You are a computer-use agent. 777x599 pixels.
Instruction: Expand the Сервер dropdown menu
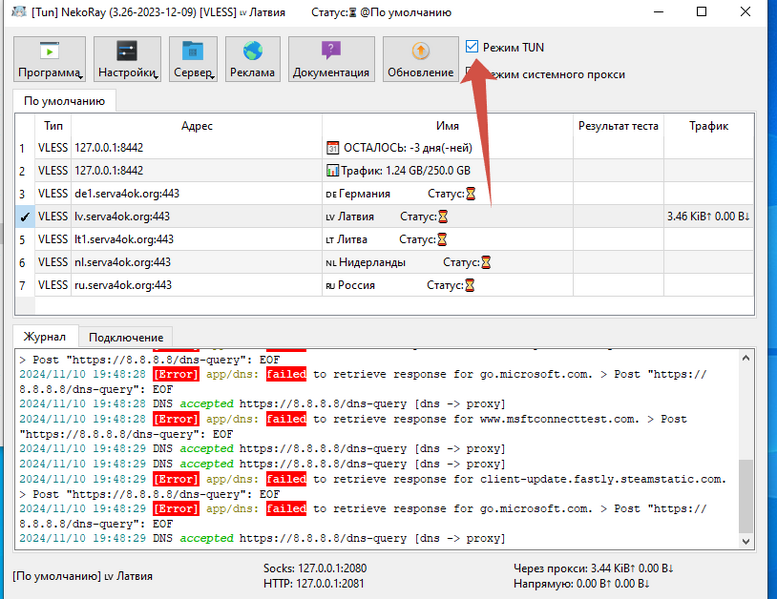click(193, 60)
